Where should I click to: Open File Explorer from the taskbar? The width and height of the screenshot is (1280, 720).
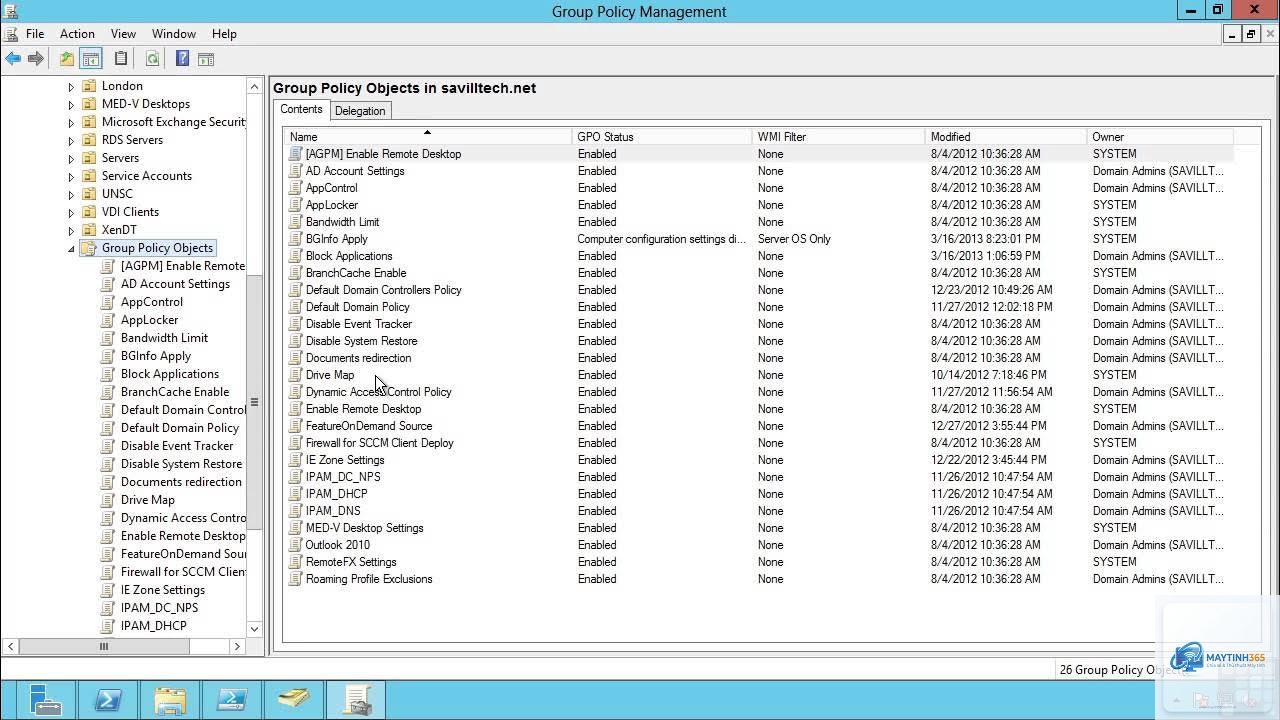point(169,700)
